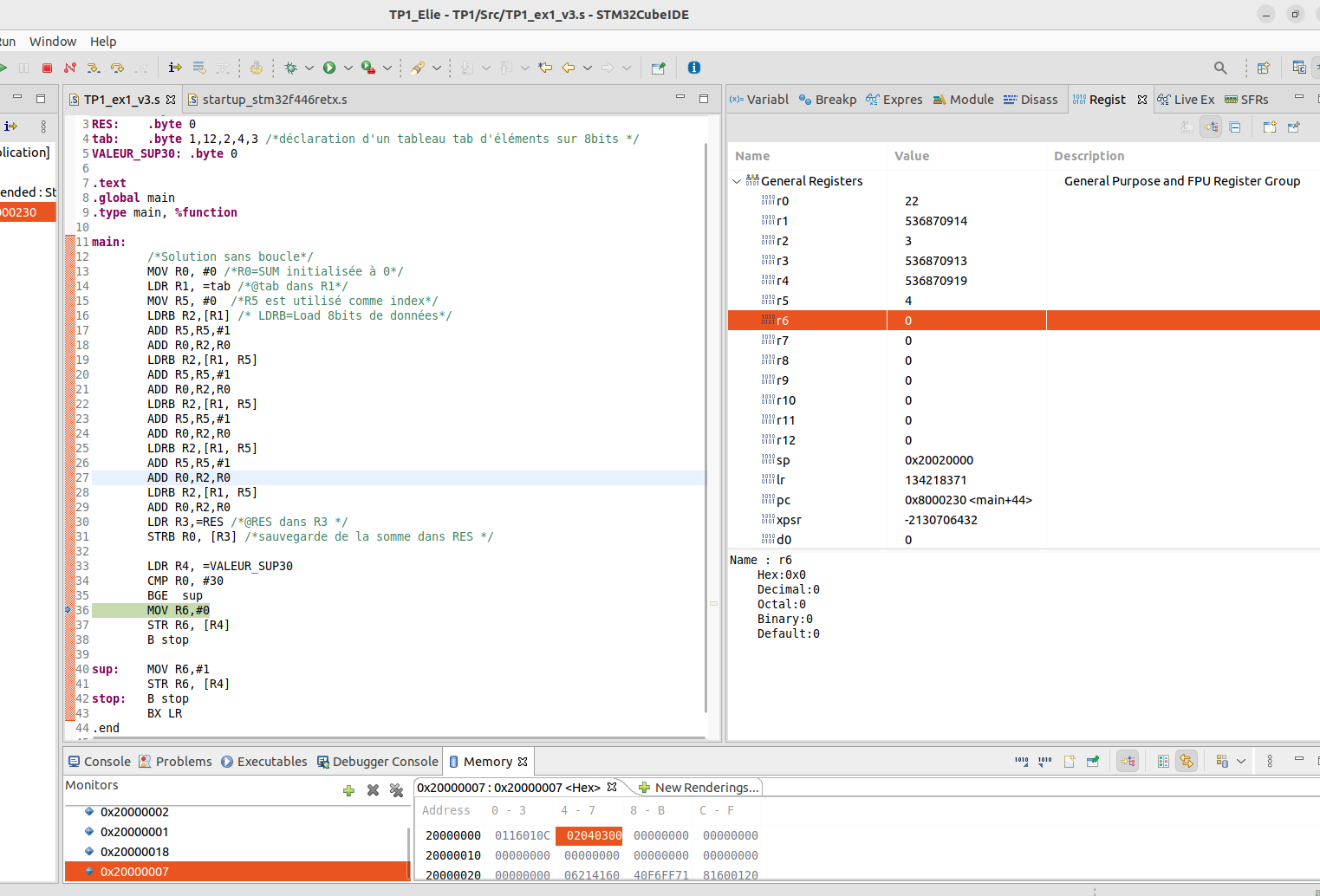Click the search magnifier icon
1320x896 pixels.
(1220, 68)
